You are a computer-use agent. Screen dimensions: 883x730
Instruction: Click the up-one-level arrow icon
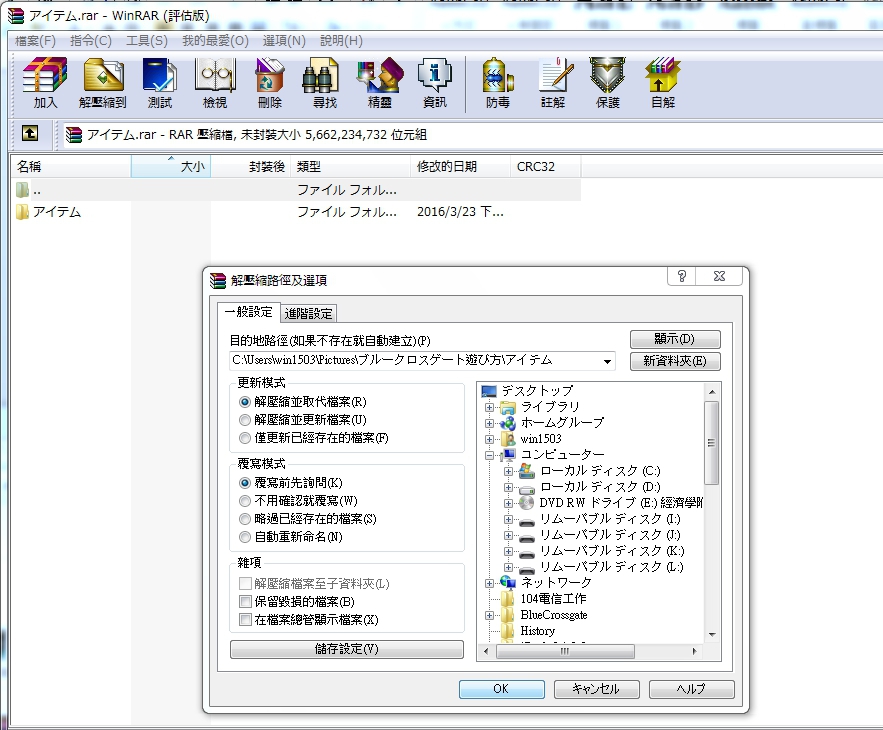pos(30,133)
